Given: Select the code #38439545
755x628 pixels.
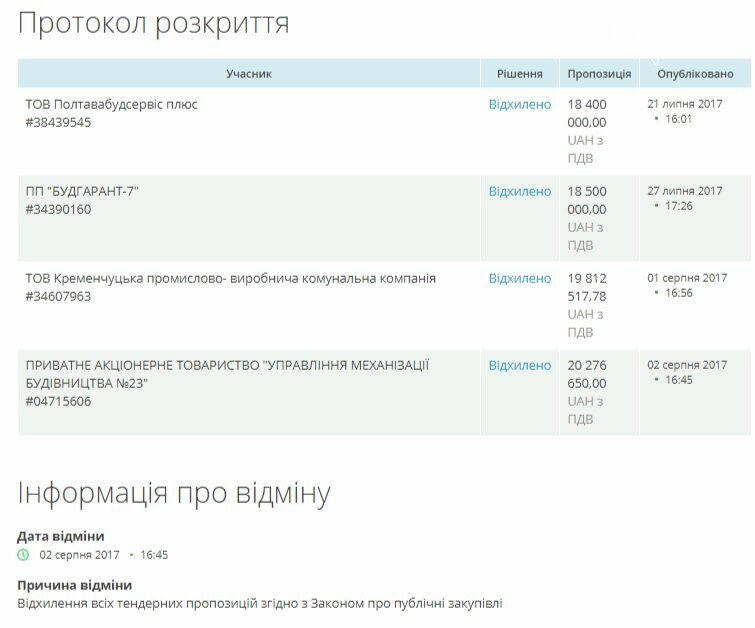Looking at the screenshot, I should tap(58, 122).
